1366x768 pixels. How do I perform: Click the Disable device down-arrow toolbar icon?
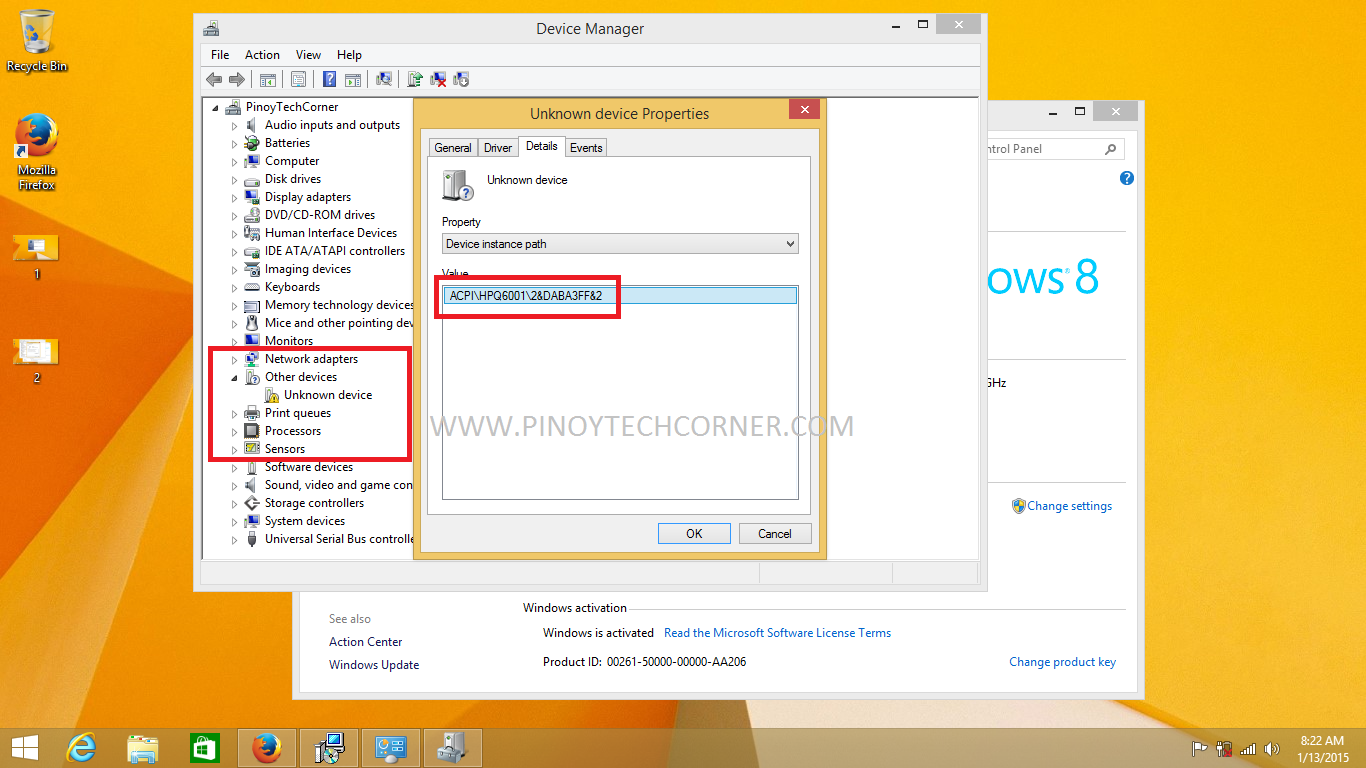461,79
